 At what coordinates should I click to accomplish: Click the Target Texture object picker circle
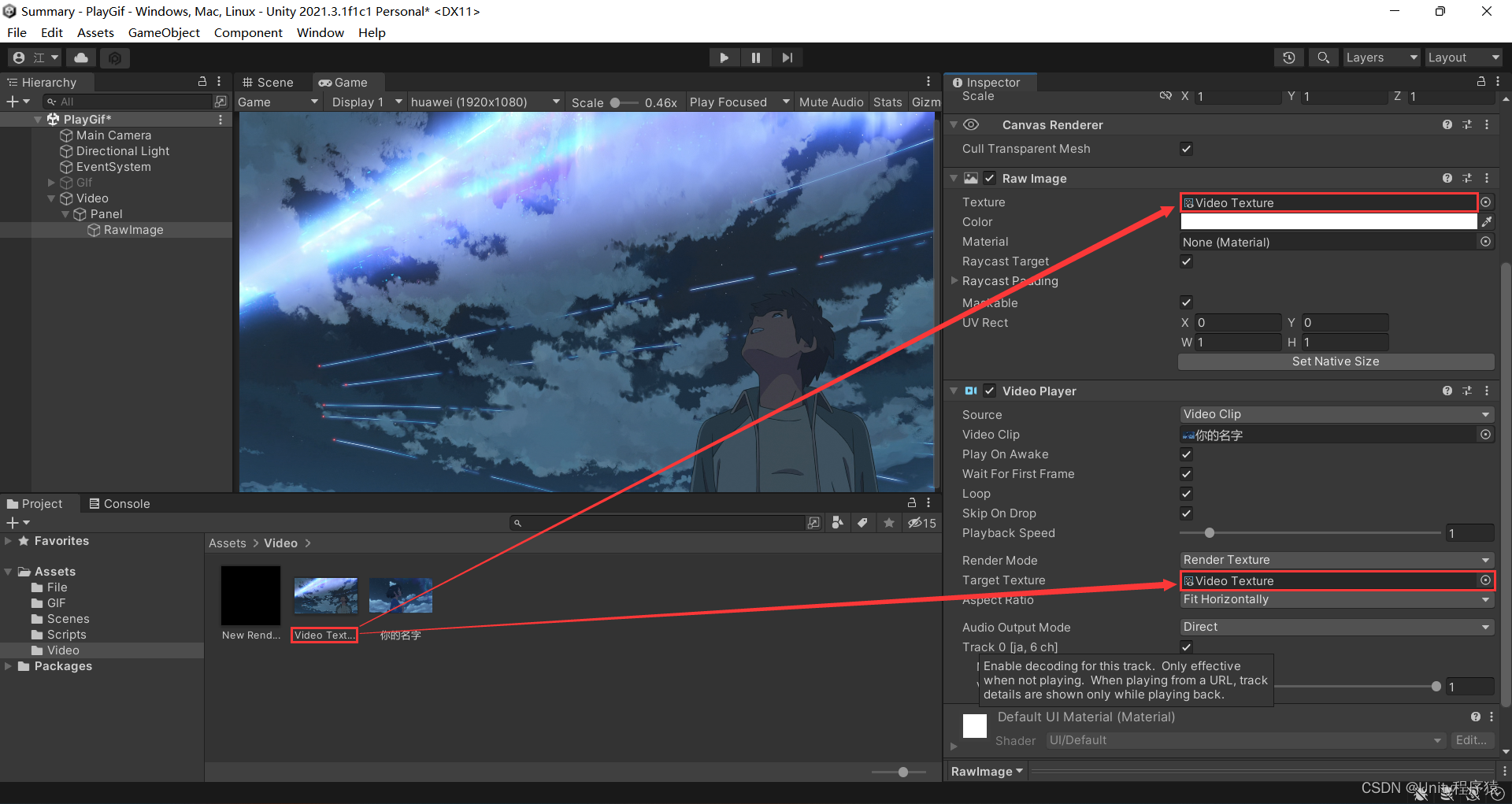tap(1486, 580)
